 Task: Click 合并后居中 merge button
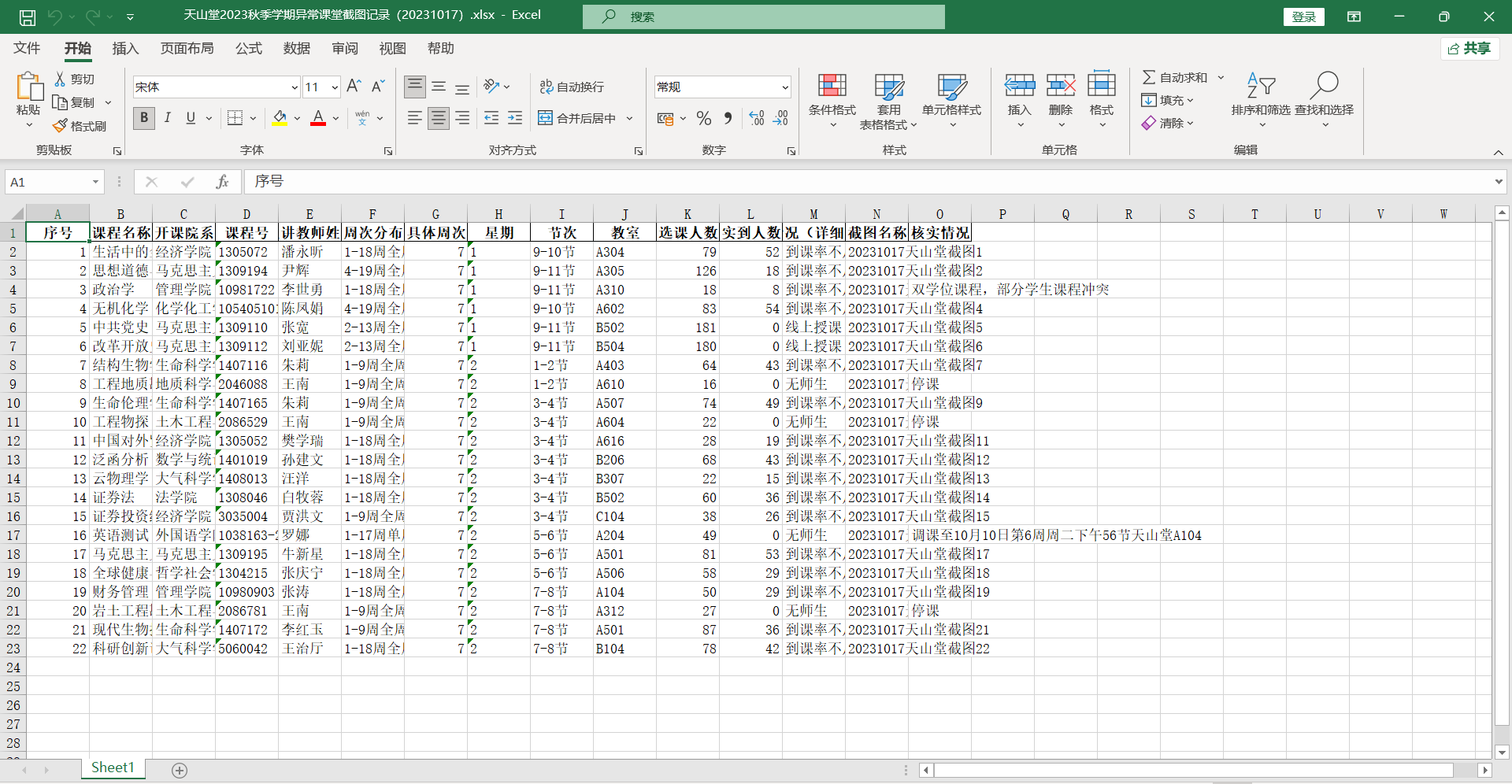pyautogui.click(x=577, y=118)
